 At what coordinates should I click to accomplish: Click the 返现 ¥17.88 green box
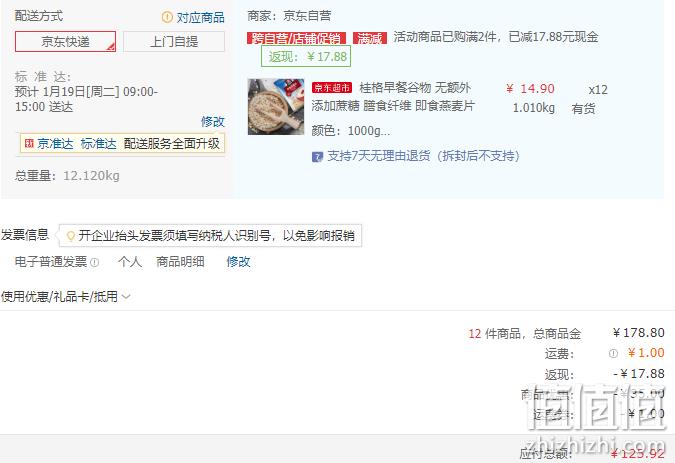pyautogui.click(x=306, y=56)
